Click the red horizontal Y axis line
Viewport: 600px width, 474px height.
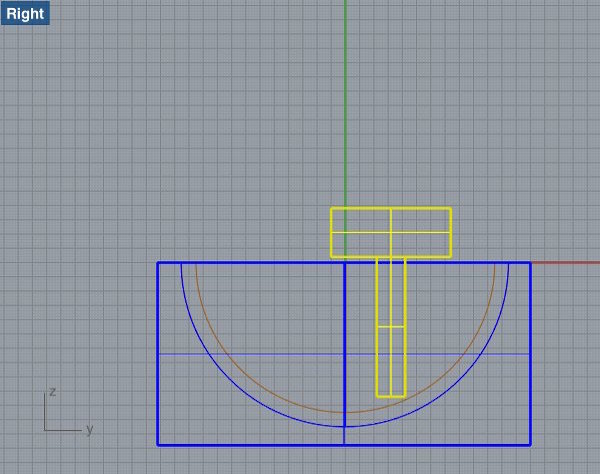click(x=566, y=263)
